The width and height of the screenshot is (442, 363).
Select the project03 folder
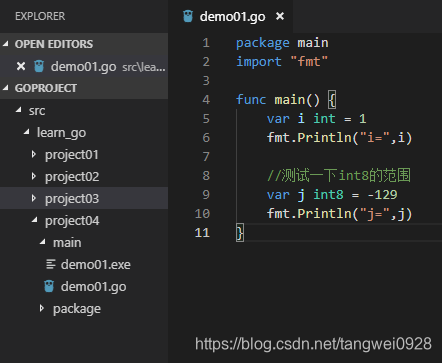pos(72,199)
